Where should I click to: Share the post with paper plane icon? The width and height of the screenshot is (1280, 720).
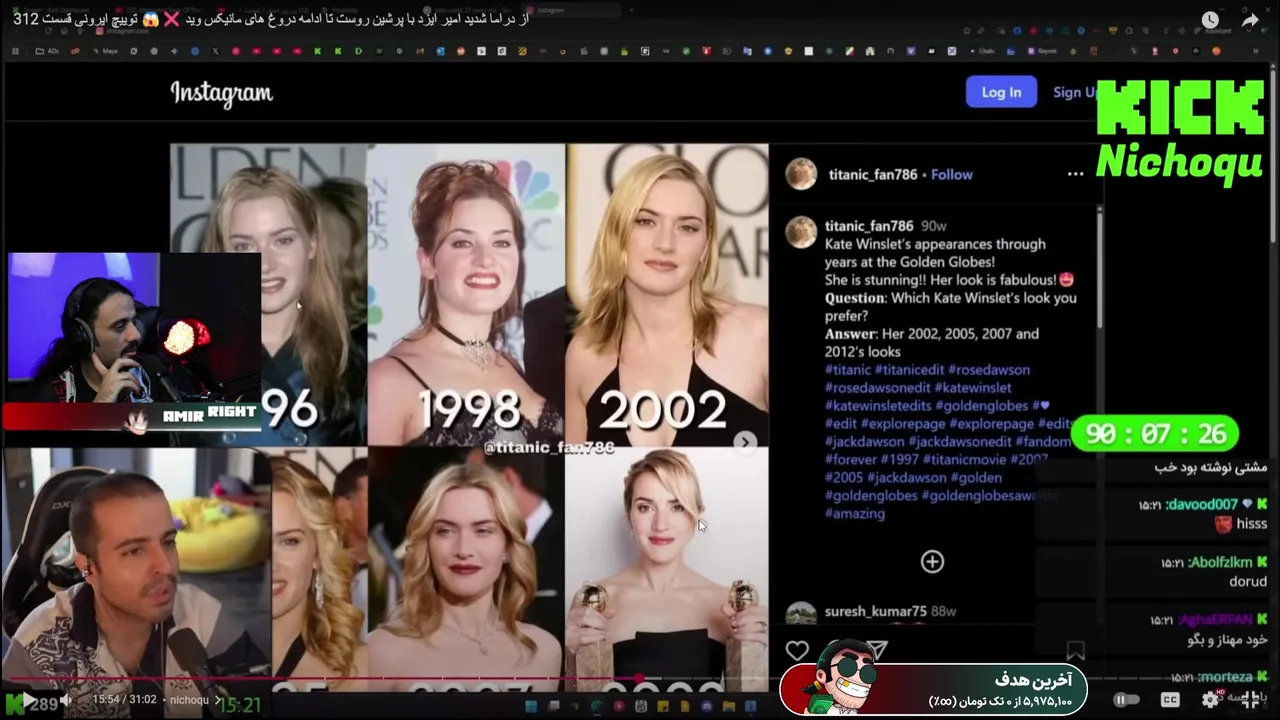coord(877,650)
